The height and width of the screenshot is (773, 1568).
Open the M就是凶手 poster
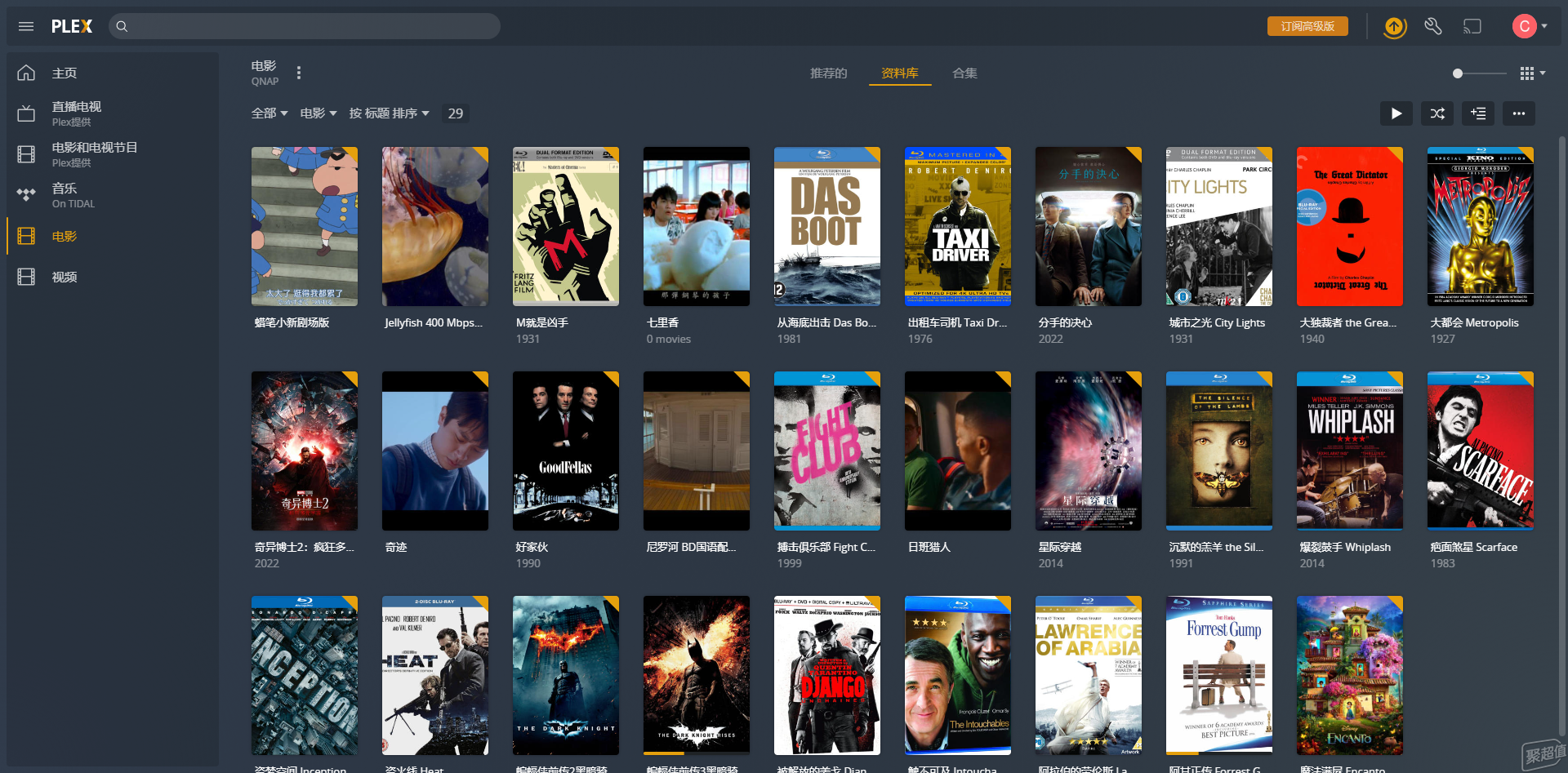click(566, 226)
